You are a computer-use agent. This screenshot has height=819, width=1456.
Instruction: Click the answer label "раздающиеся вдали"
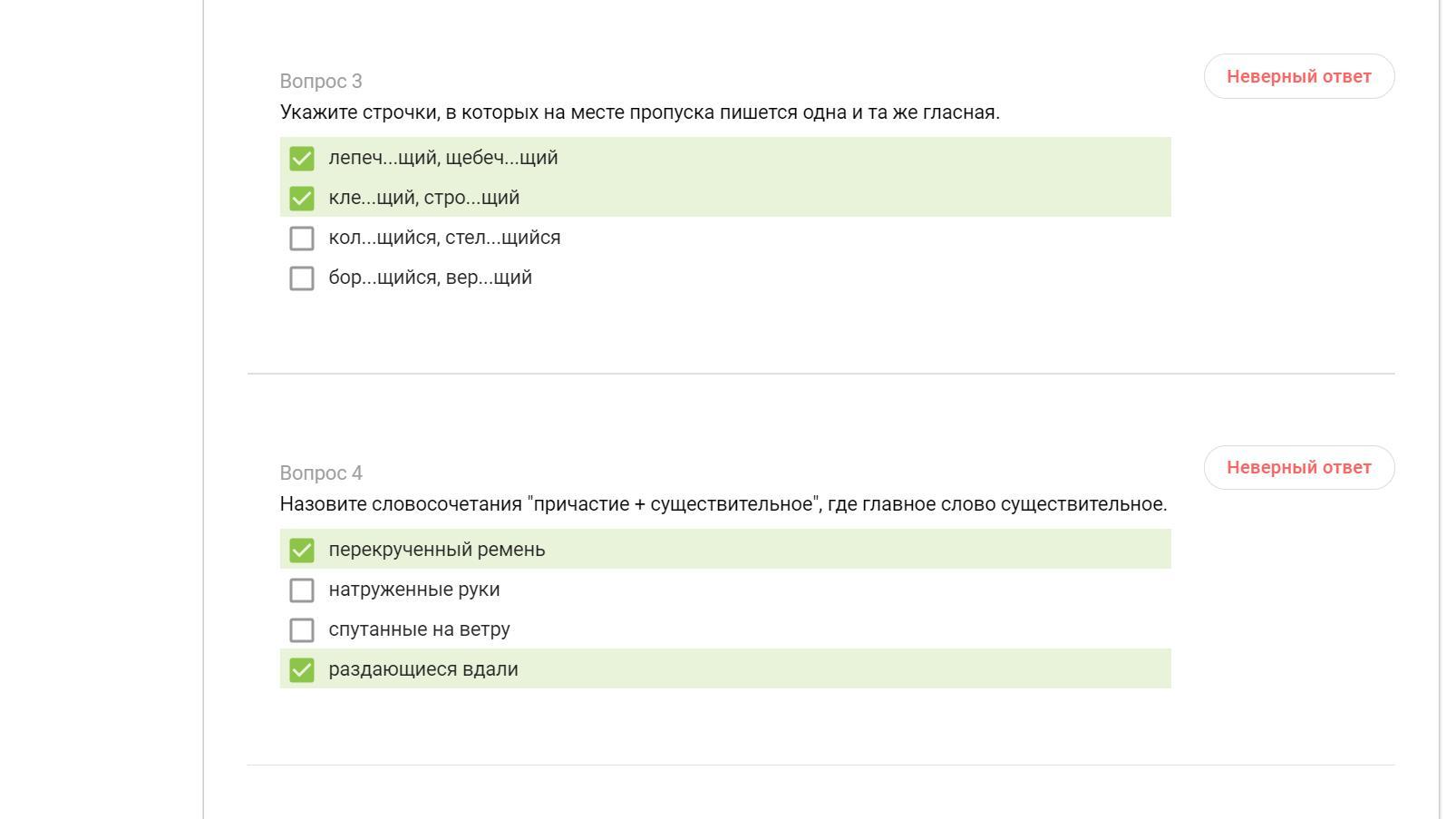422,669
